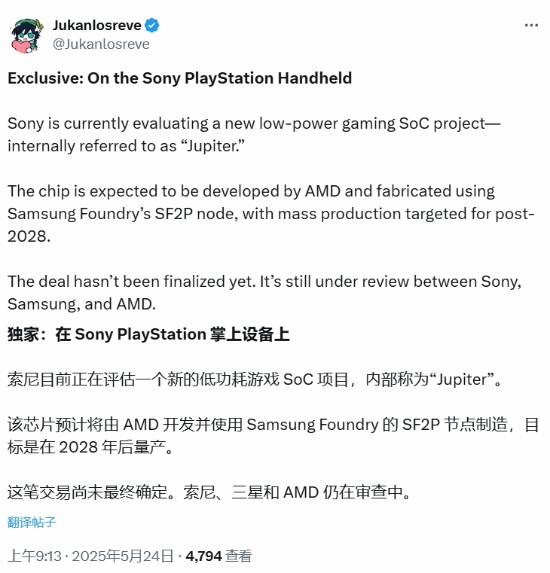
Task: Click the English paragraph mentioning "Jupiter"
Action: click(x=254, y=134)
